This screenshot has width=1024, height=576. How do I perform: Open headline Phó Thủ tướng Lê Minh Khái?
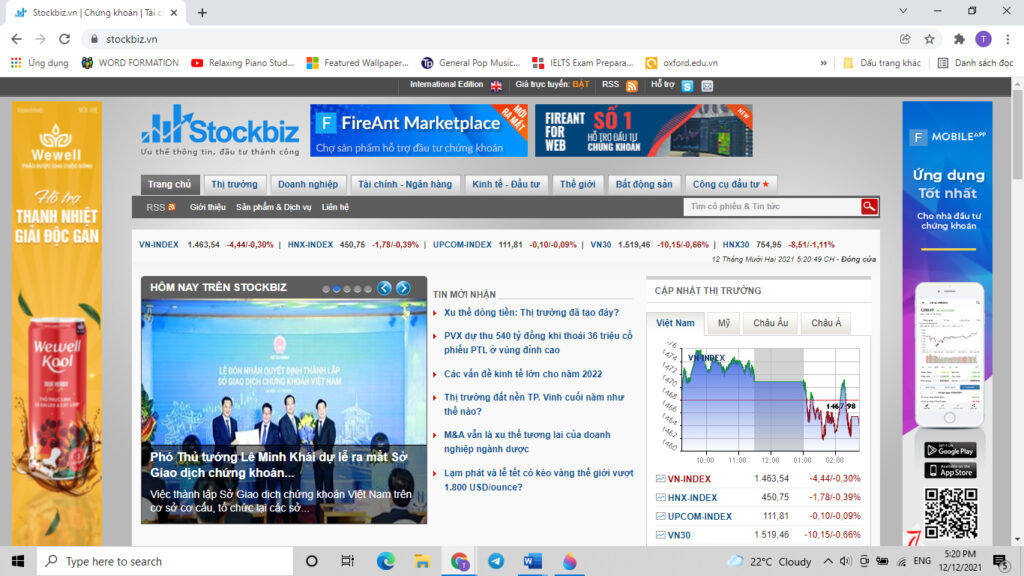tap(279, 465)
